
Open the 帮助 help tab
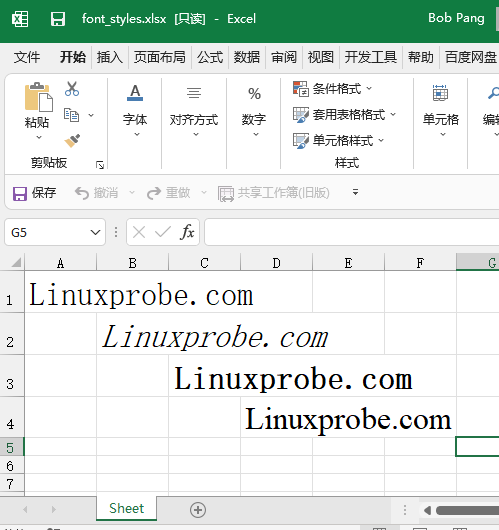[421, 57]
